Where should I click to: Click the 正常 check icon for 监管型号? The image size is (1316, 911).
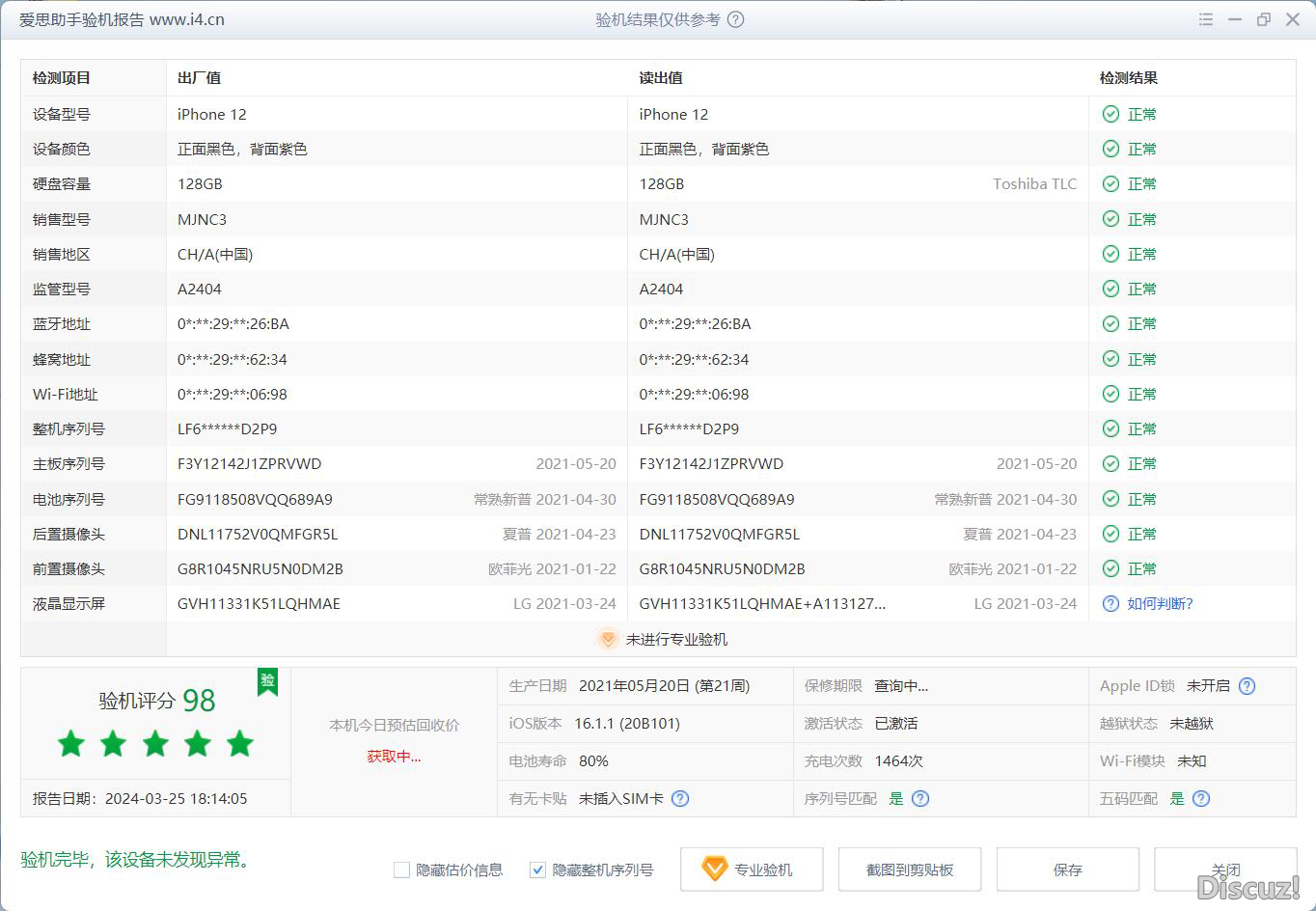coord(1110,289)
